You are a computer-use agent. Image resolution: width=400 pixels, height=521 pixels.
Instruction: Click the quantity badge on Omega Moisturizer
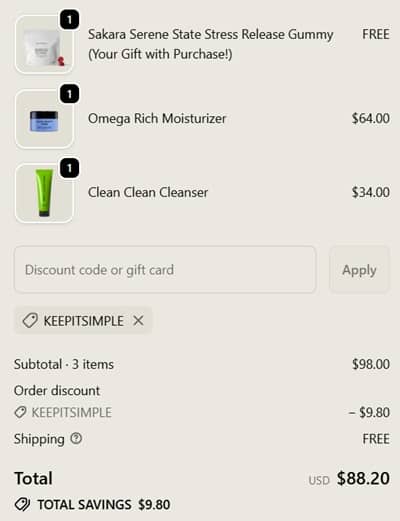pos(69,94)
